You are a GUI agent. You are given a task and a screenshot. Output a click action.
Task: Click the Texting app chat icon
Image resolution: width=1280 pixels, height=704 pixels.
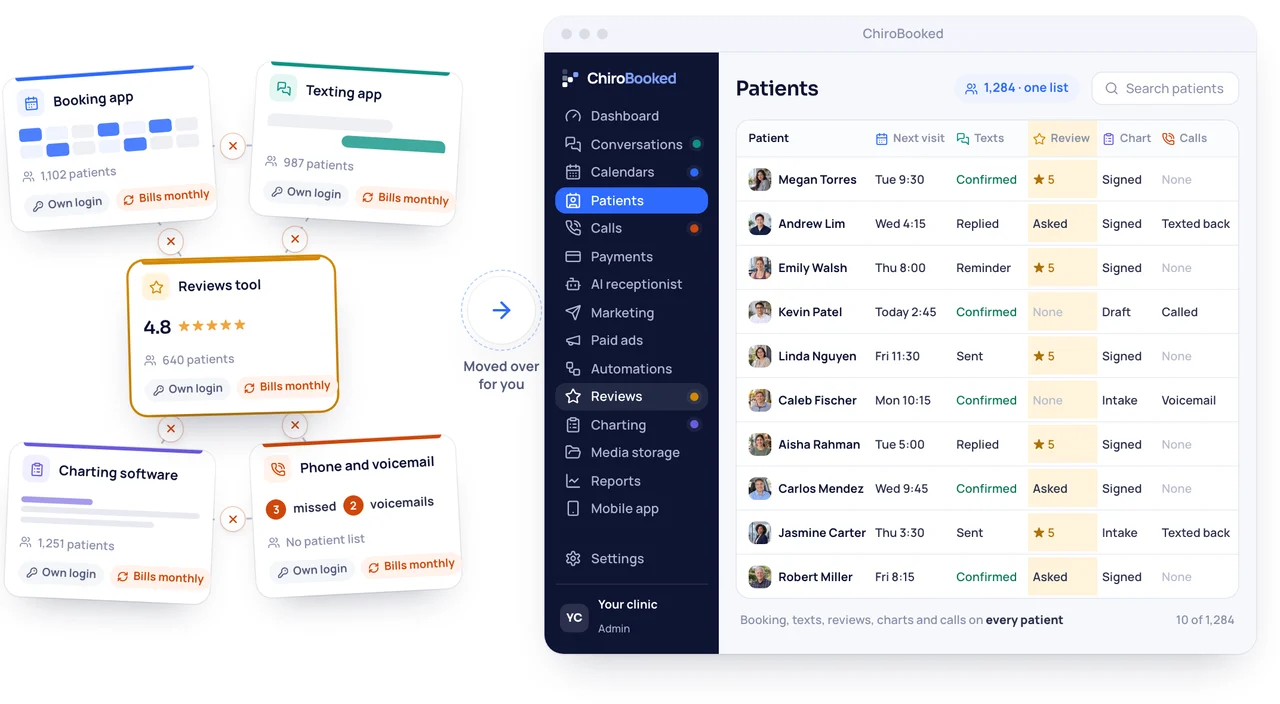283,88
